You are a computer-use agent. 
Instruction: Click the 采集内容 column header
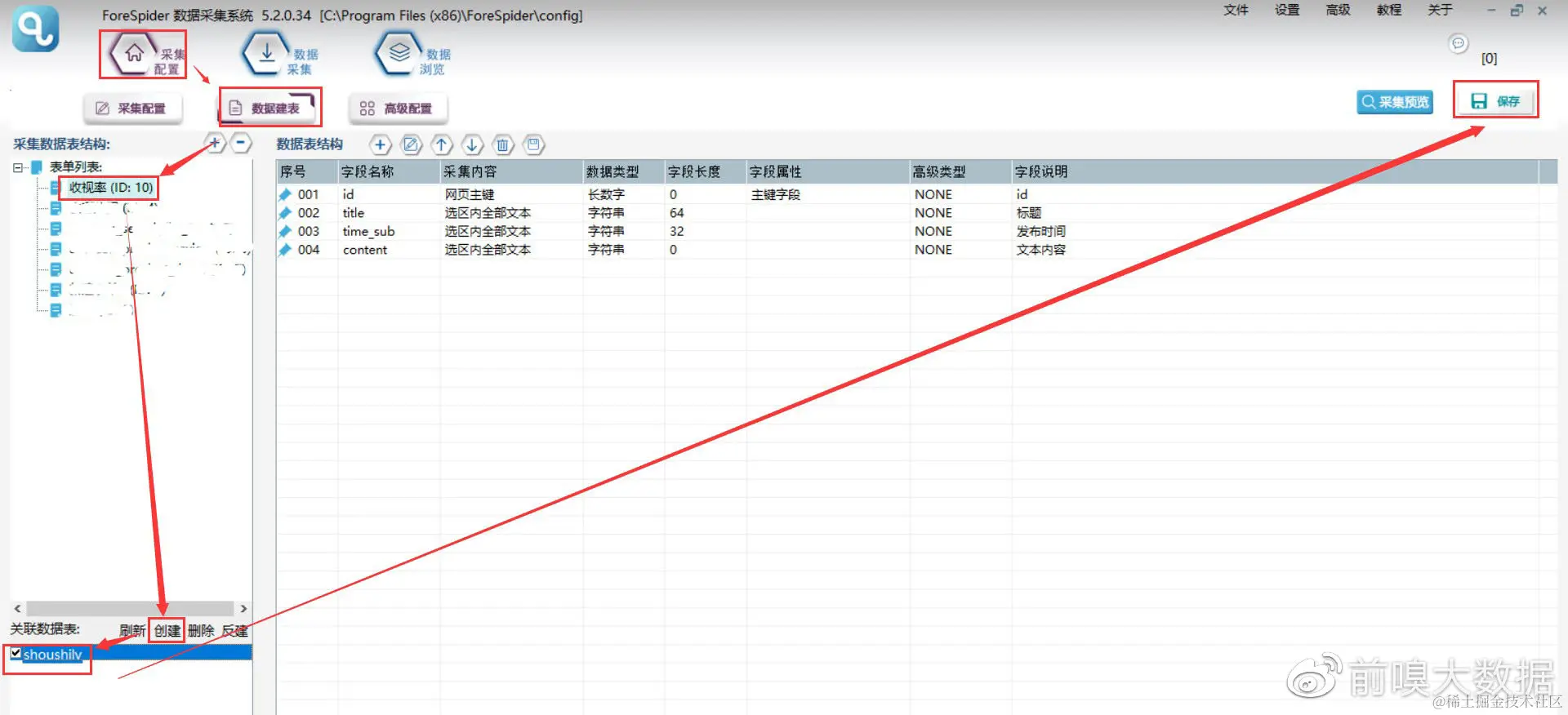pos(511,171)
